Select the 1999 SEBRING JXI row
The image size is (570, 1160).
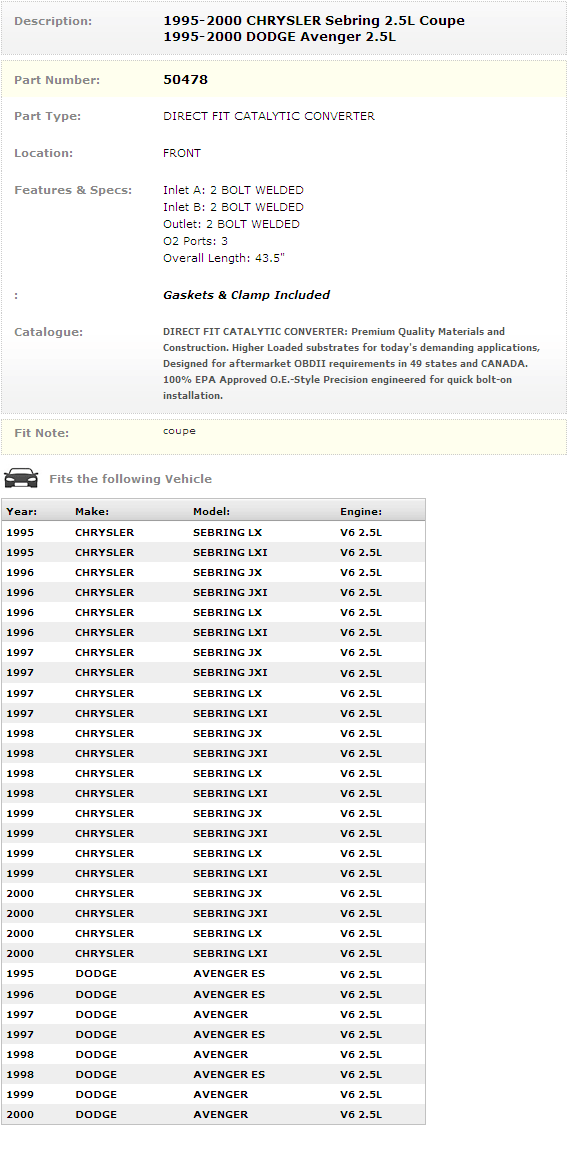213,833
